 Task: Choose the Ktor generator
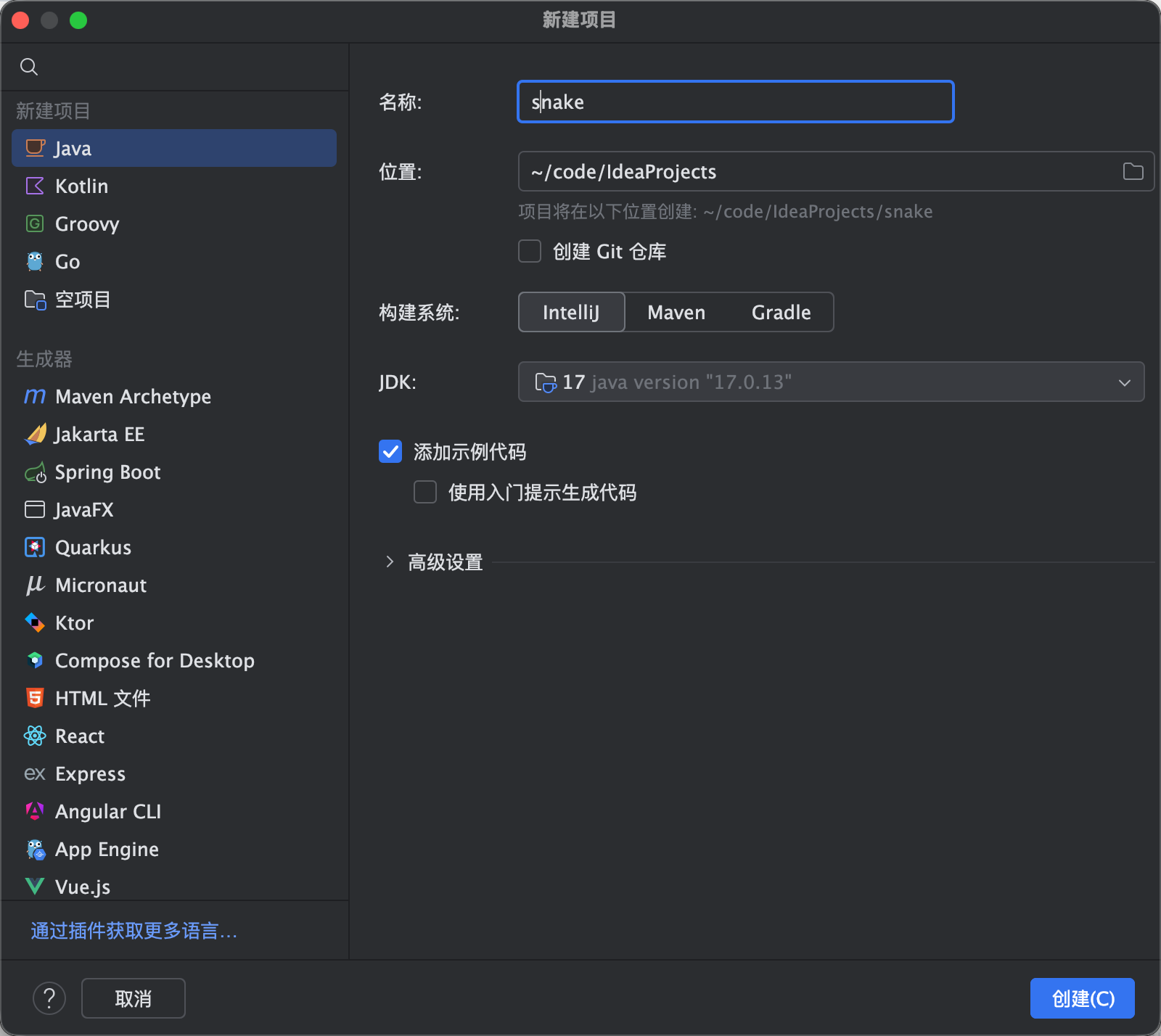point(174,622)
